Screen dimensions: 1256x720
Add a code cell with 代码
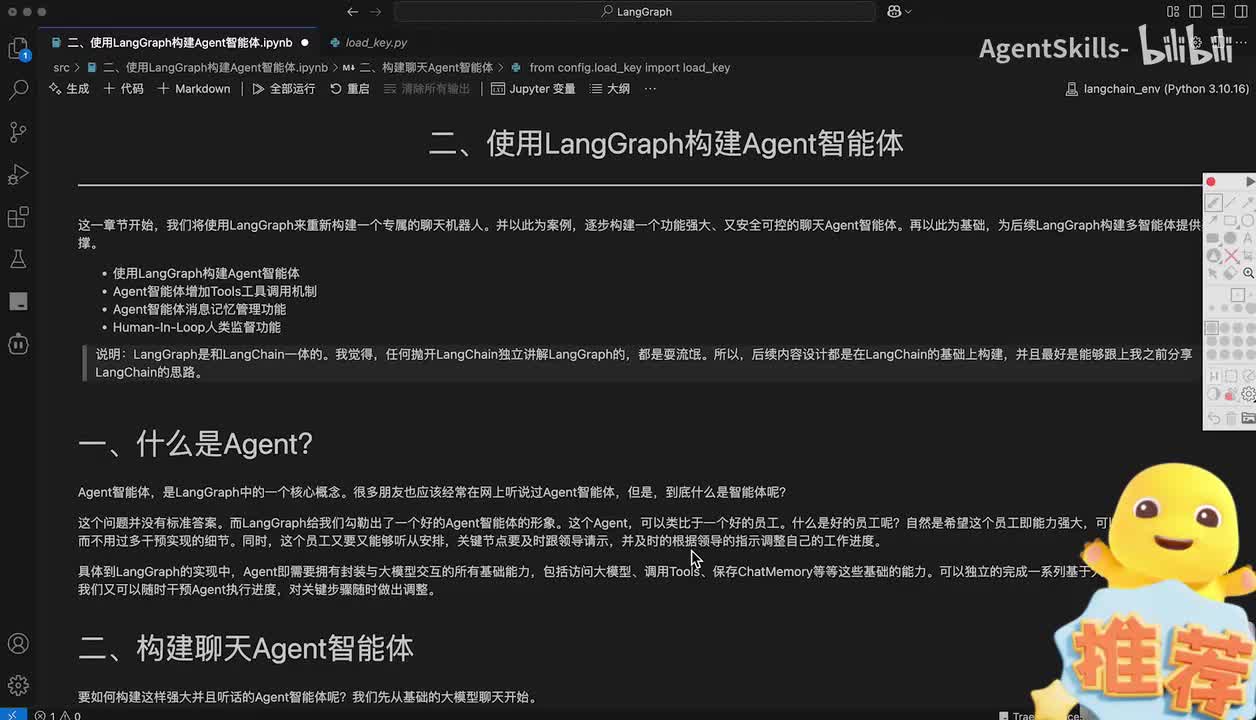pyautogui.click(x=123, y=89)
